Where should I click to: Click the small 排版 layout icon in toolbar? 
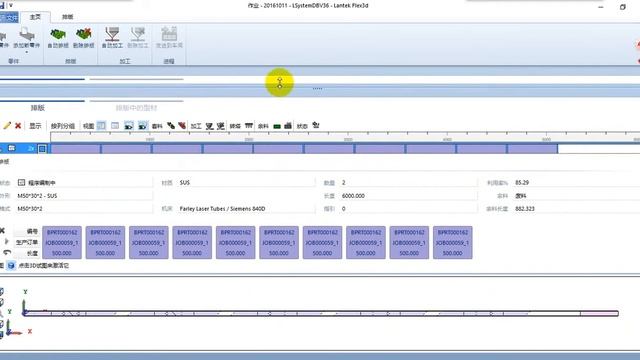(249, 126)
